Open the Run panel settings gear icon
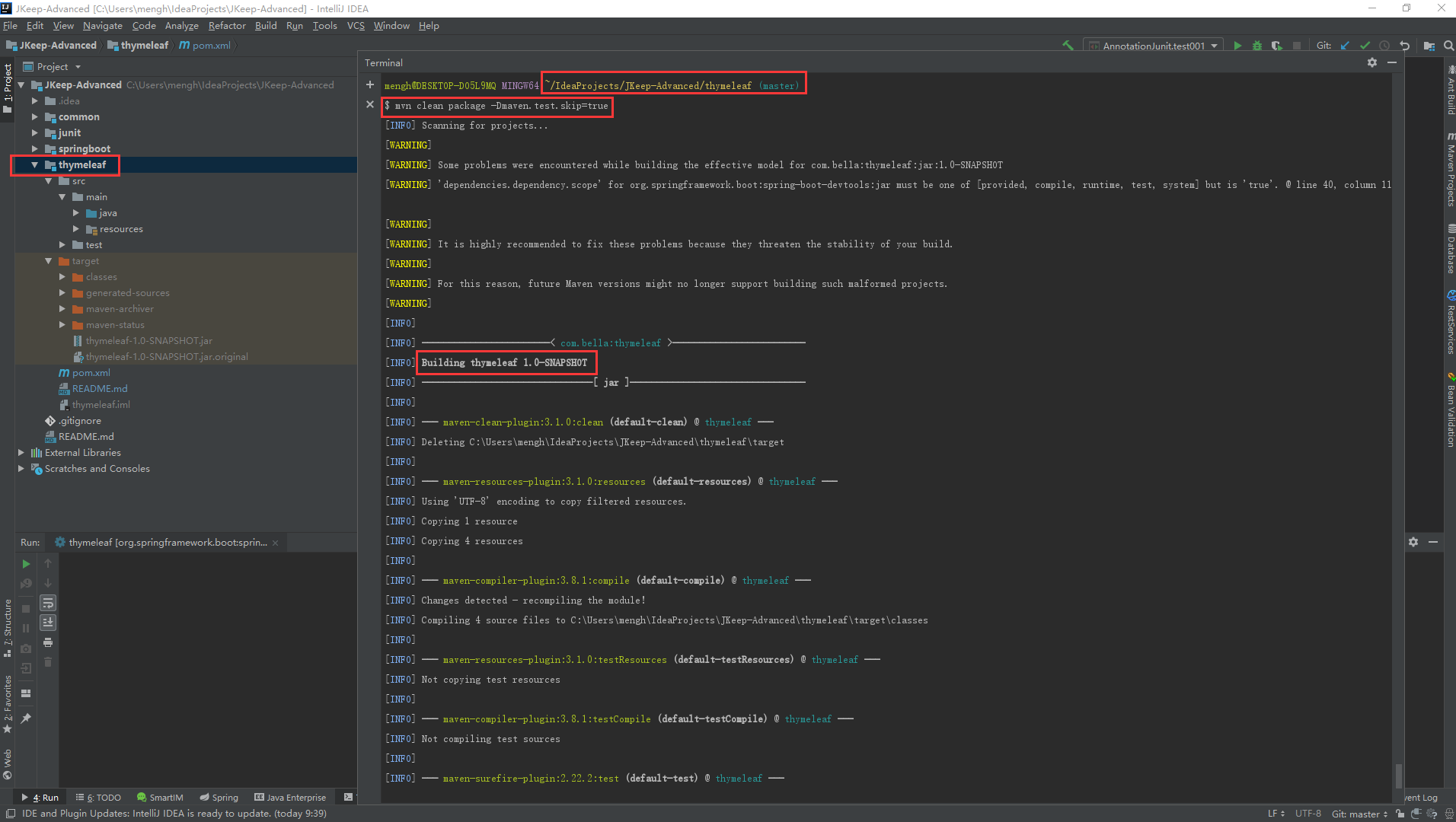This screenshot has width=1456, height=822. tap(1413, 542)
